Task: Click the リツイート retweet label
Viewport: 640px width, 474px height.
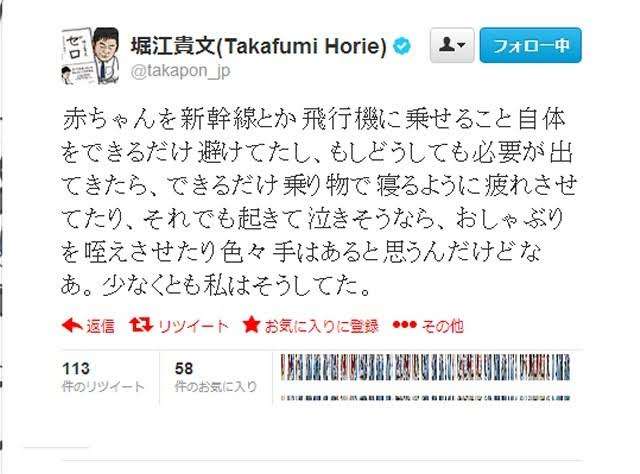Action: [193, 326]
